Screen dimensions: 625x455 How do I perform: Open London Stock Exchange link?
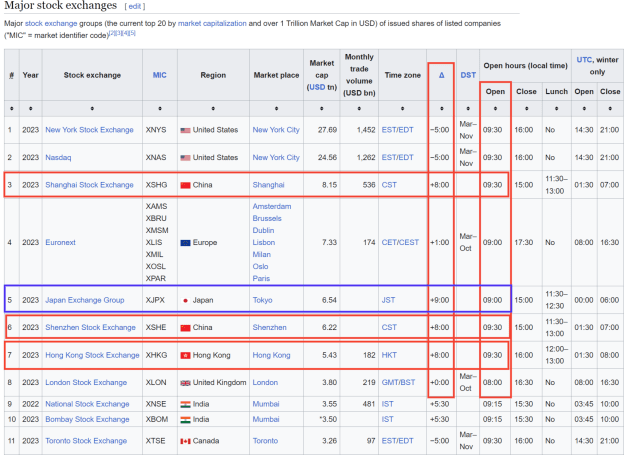86,382
